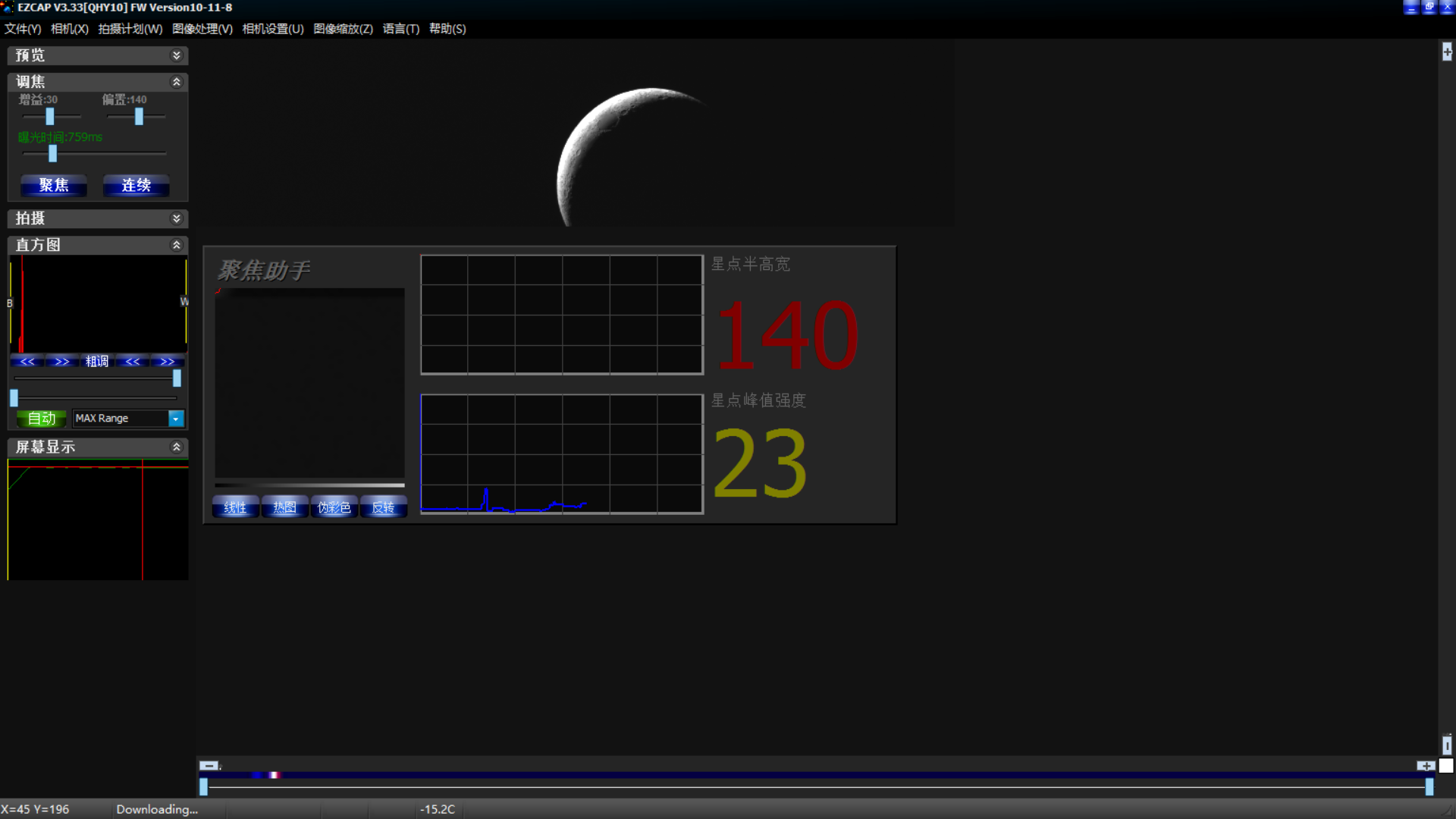Image resolution: width=1456 pixels, height=819 pixels.
Task: Open the 拍摄计划(W) menu
Action: tap(130, 29)
